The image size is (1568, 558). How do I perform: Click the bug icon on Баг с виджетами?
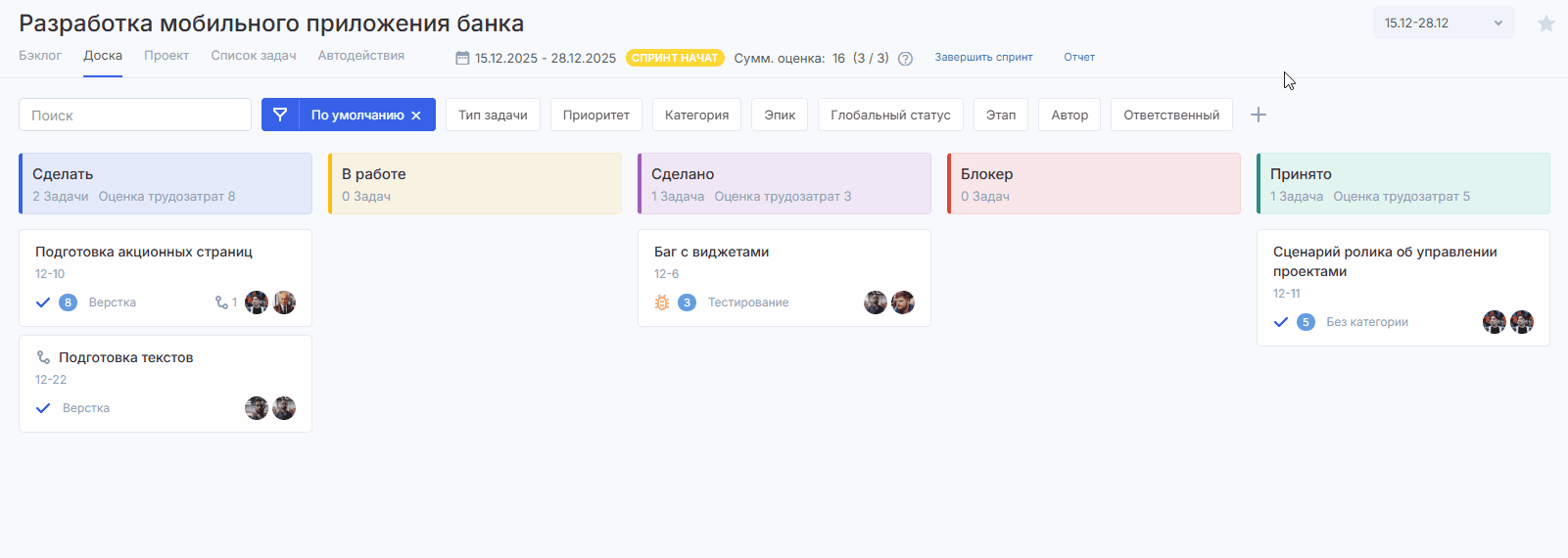coord(662,302)
